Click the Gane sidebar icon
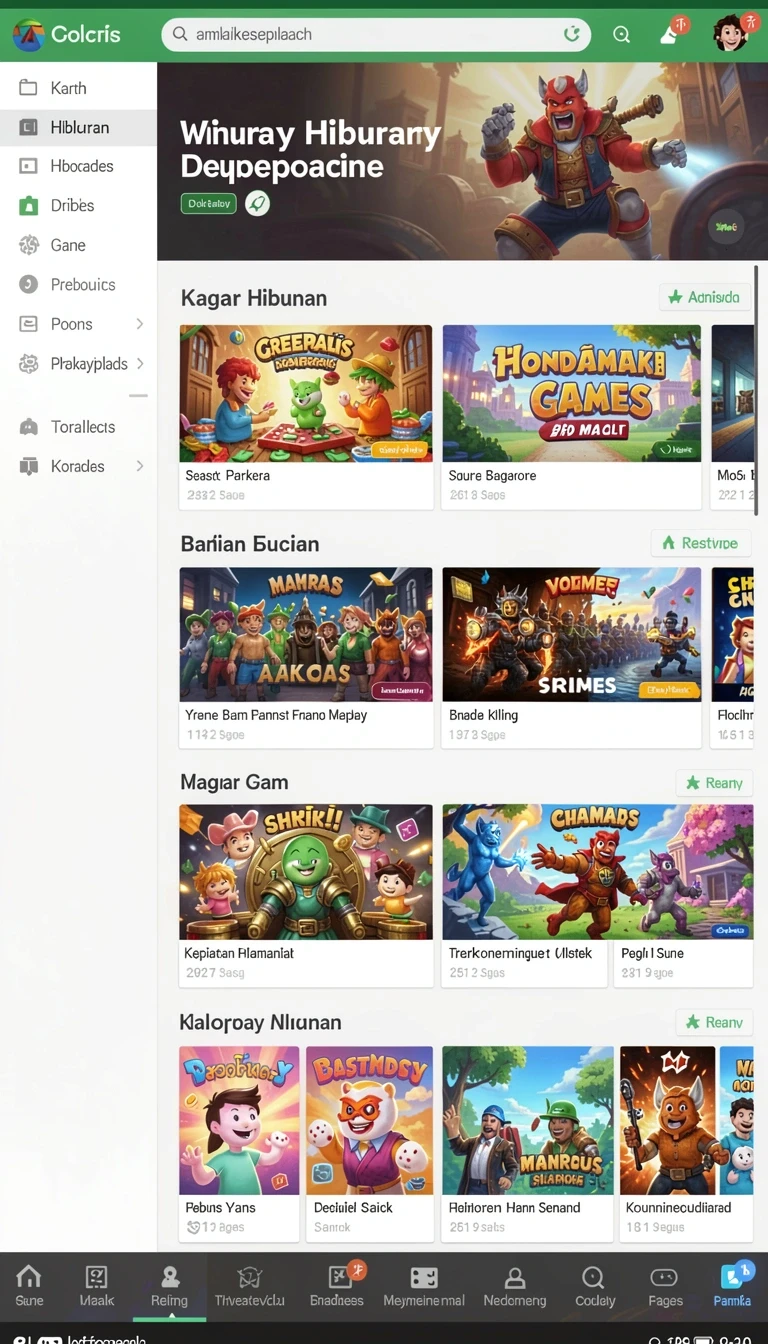 (x=29, y=245)
